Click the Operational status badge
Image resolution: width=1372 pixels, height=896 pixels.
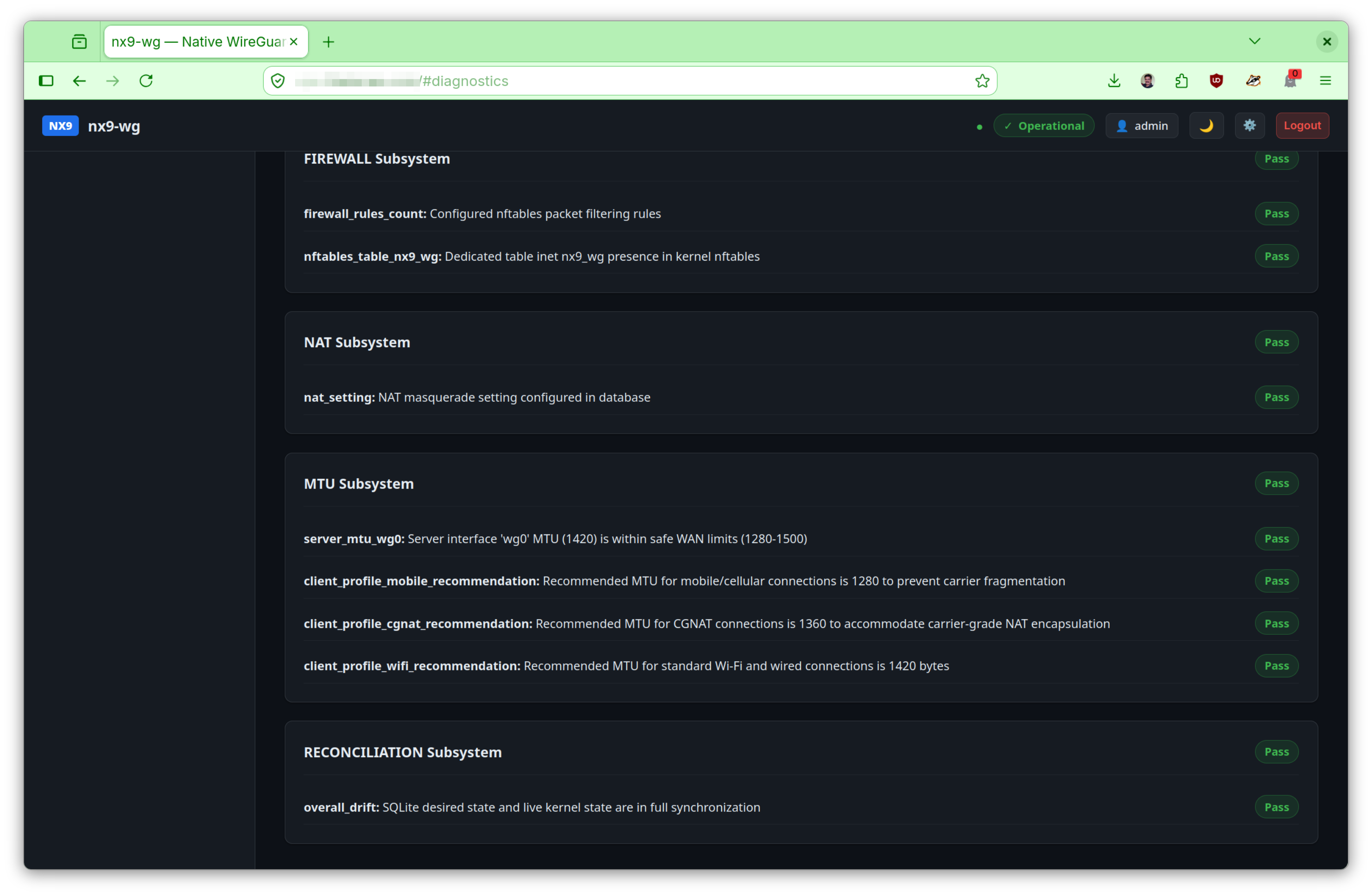tap(1044, 126)
